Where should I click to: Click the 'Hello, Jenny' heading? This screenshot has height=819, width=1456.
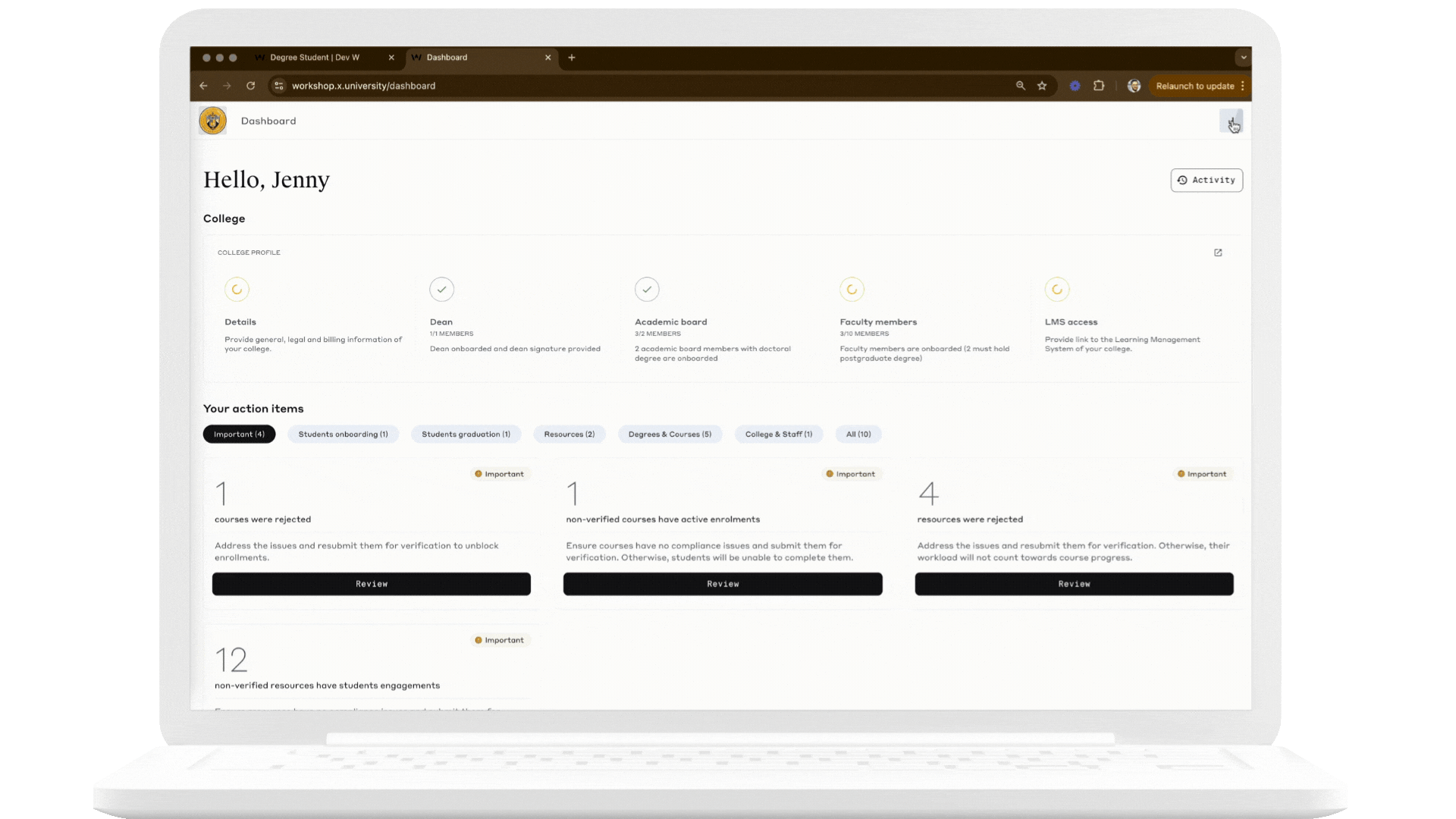coord(266,180)
